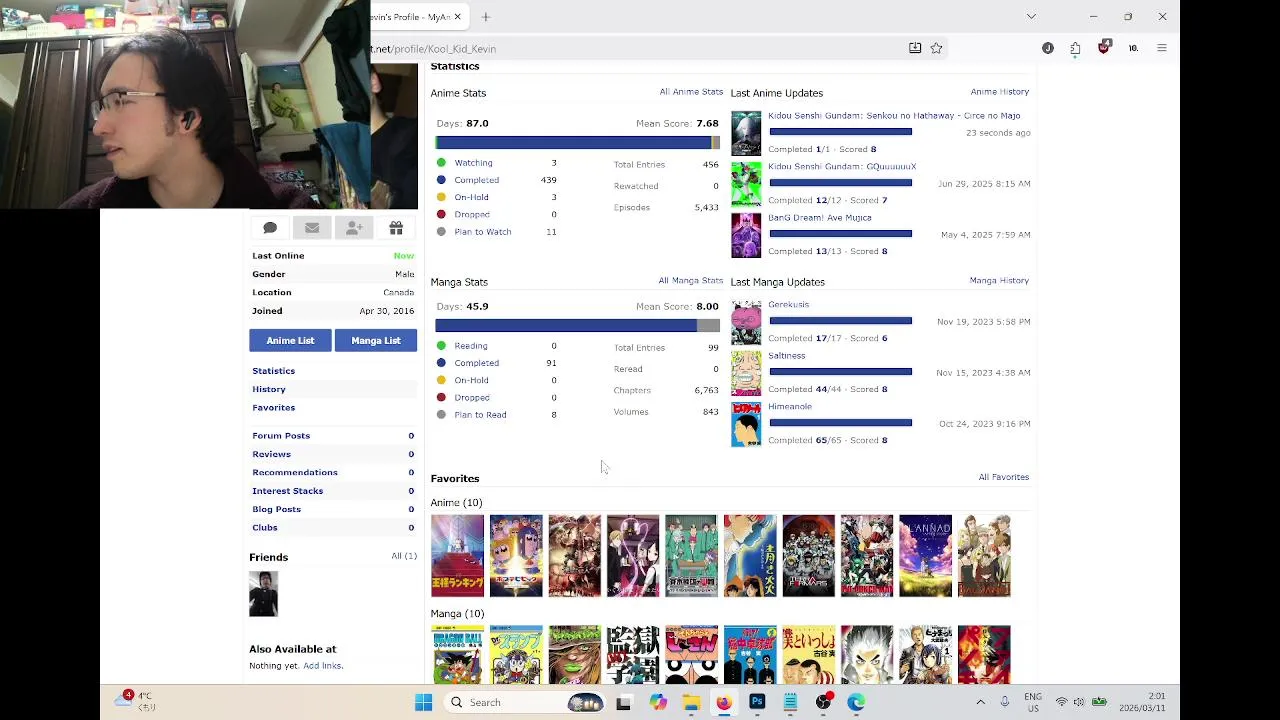This screenshot has height=720, width=1280.
Task: Open the Windows Start menu
Action: click(423, 702)
